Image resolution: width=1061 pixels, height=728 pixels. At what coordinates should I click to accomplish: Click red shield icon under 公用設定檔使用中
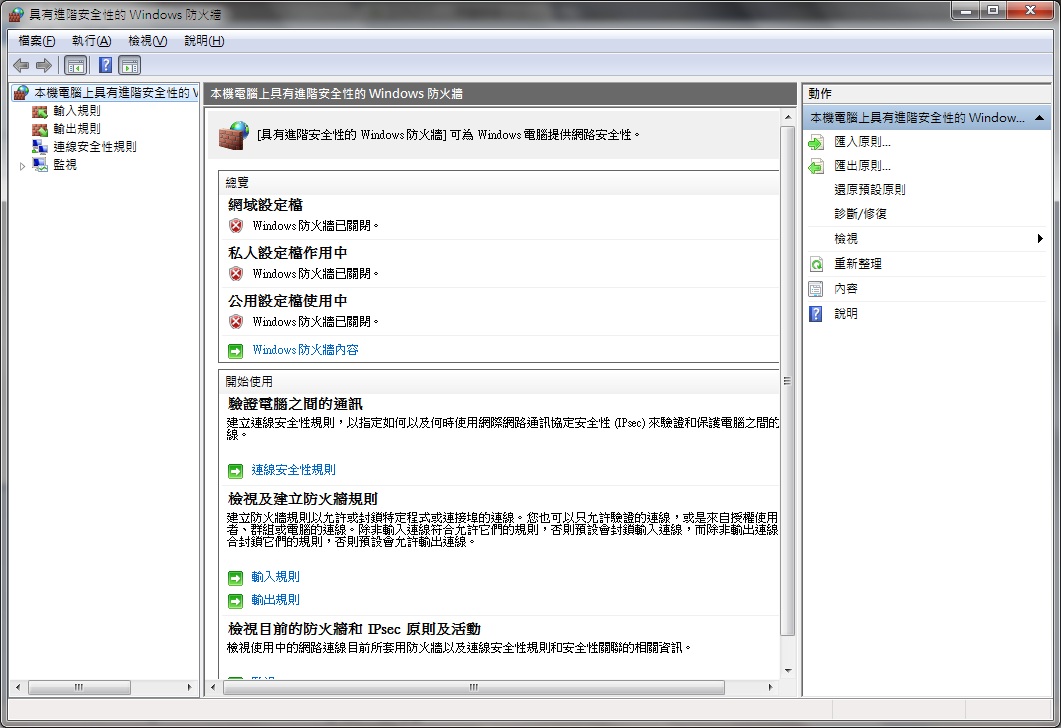pyautogui.click(x=235, y=321)
